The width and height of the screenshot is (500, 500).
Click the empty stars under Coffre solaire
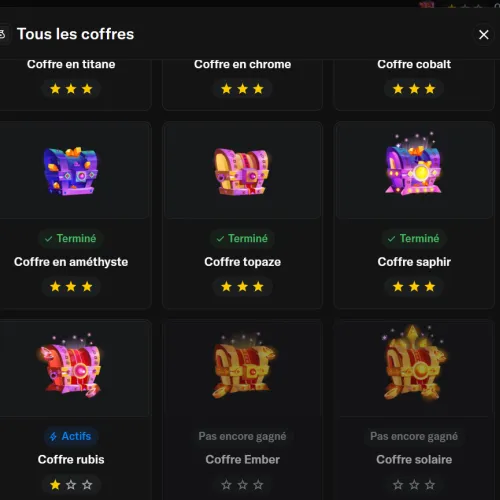[x=414, y=484]
